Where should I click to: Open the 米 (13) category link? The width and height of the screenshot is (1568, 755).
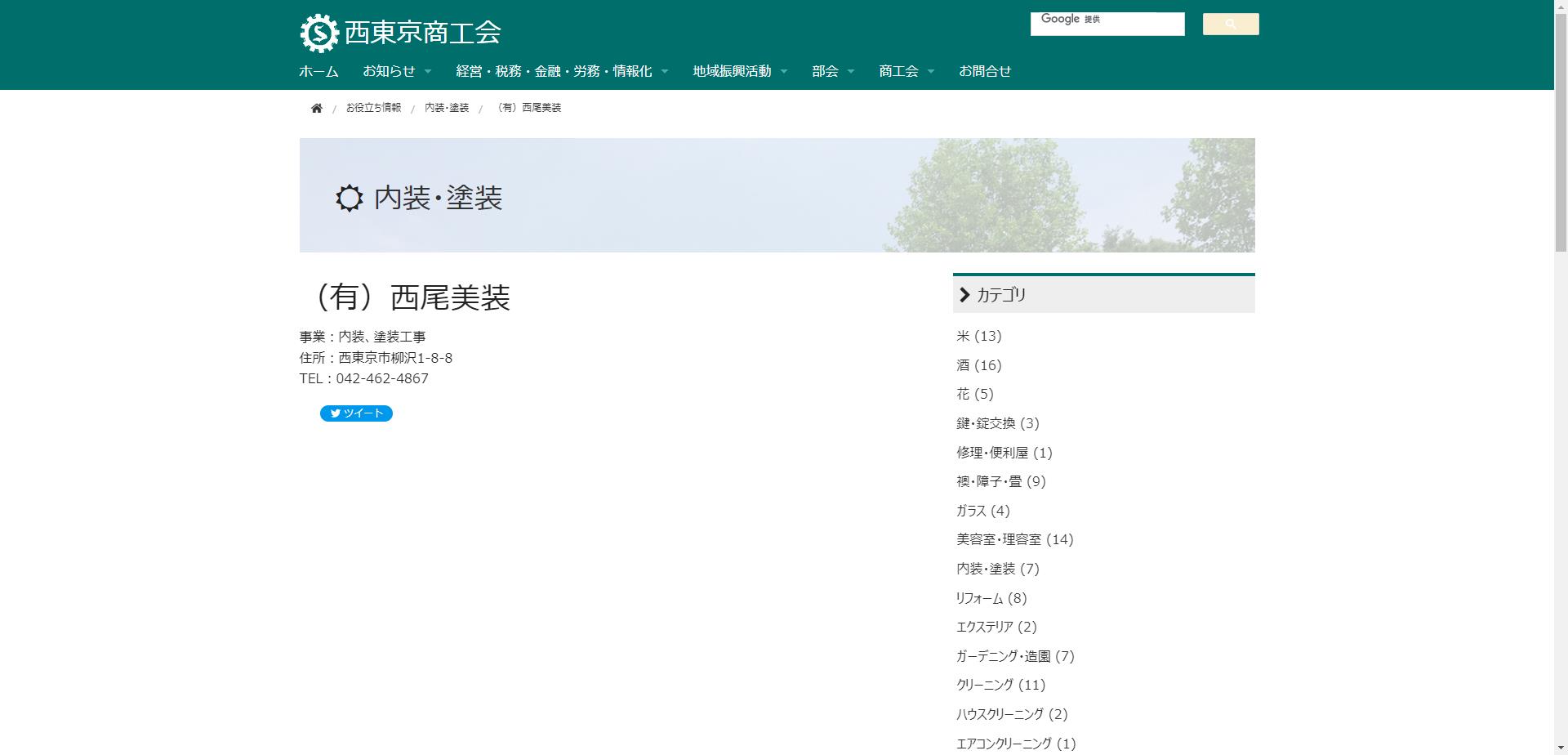pyautogui.click(x=977, y=336)
